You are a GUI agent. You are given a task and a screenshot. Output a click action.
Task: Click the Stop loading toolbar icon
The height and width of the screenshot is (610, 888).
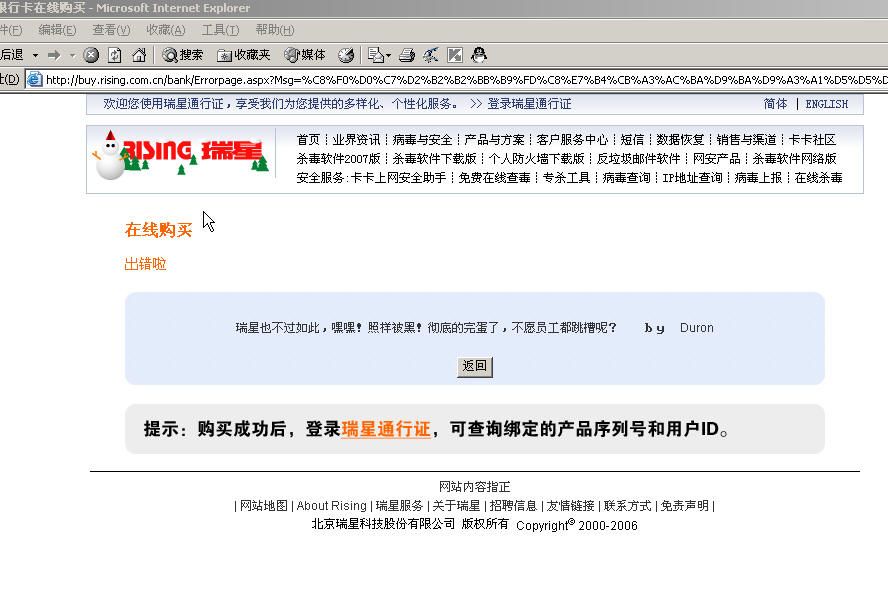pos(91,55)
